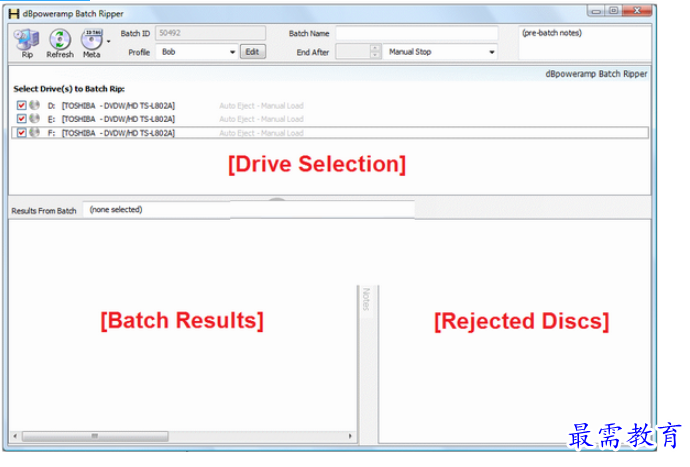
Task: Click the disc icon for drive F:
Action: click(34, 132)
